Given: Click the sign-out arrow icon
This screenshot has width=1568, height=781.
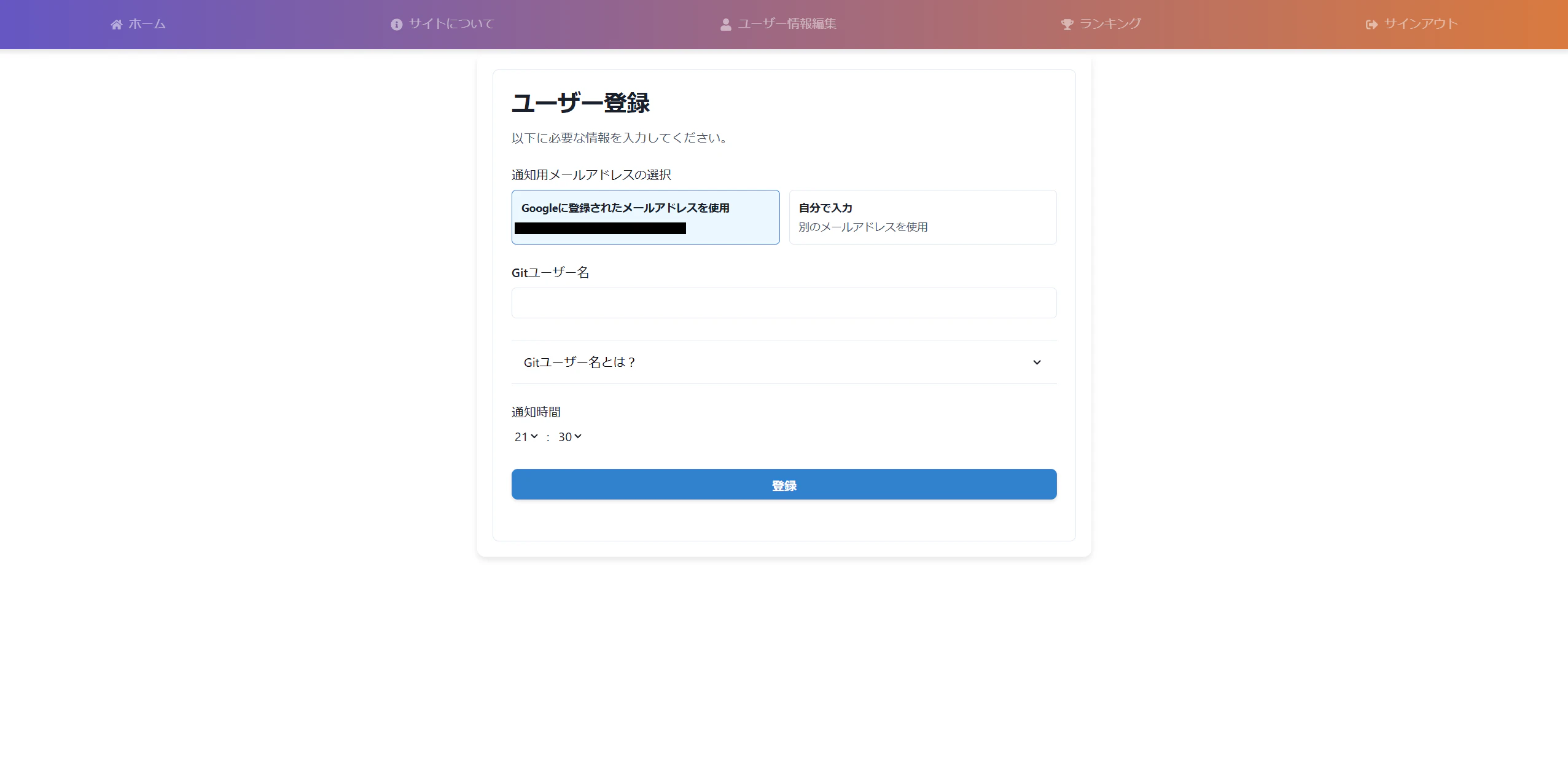Looking at the screenshot, I should pos(1371,25).
